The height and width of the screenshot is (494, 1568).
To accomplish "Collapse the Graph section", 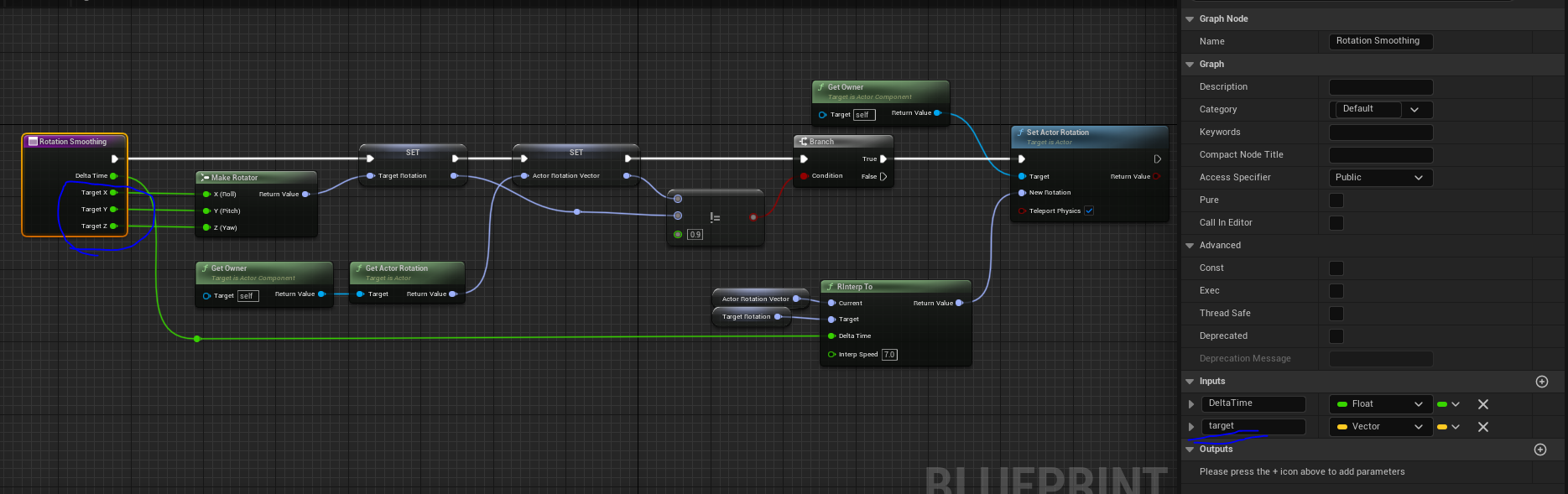I will (x=1190, y=64).
